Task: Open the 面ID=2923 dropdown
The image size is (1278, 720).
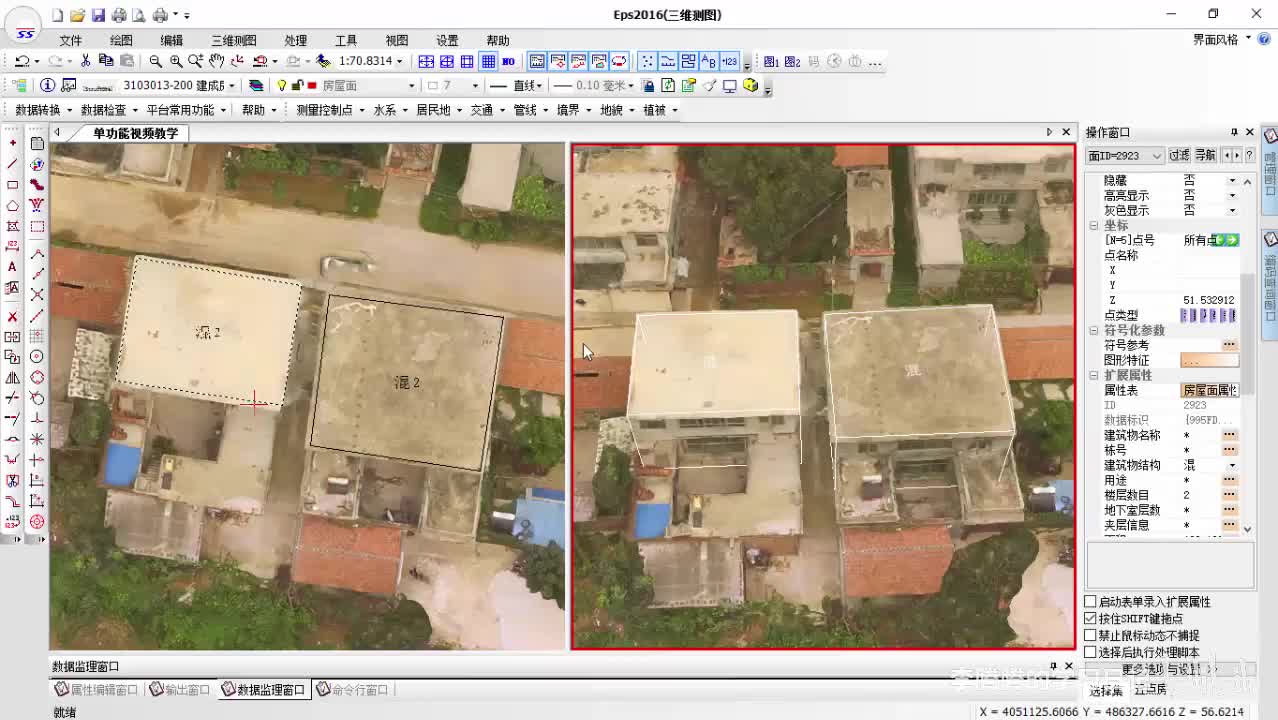Action: click(x=1157, y=156)
